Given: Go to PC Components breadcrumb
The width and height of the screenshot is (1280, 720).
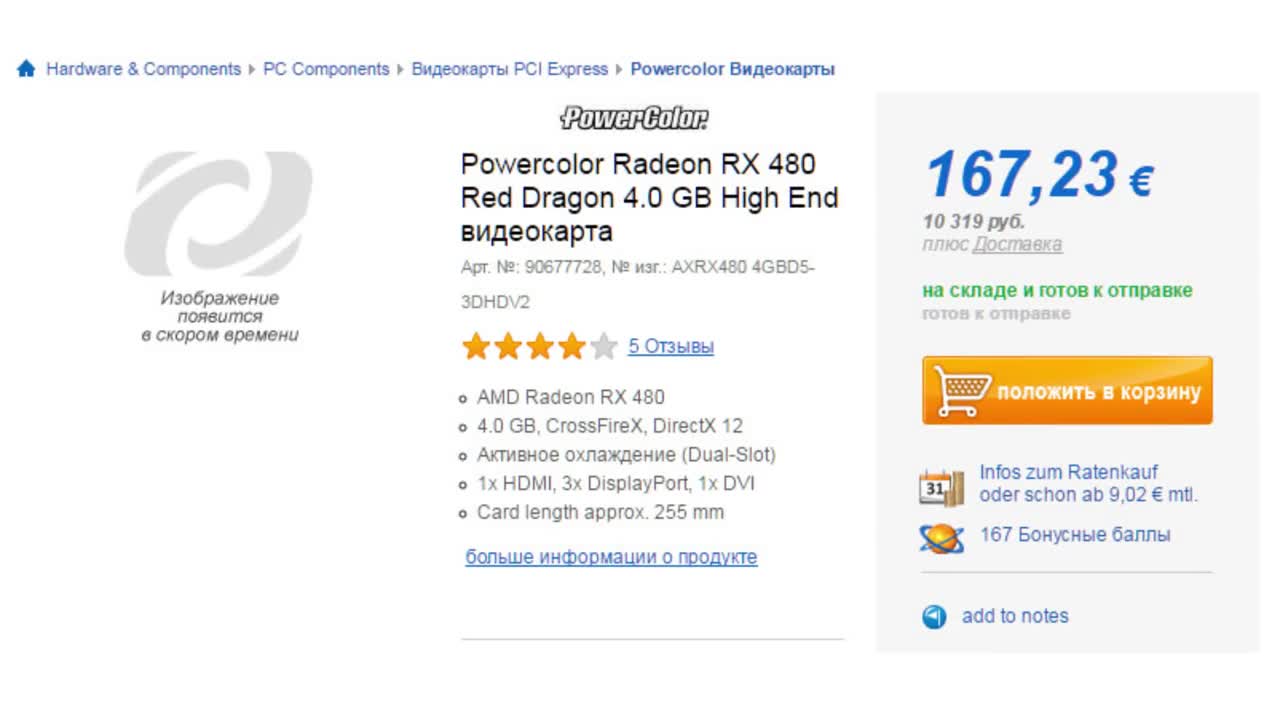Looking at the screenshot, I should (326, 69).
